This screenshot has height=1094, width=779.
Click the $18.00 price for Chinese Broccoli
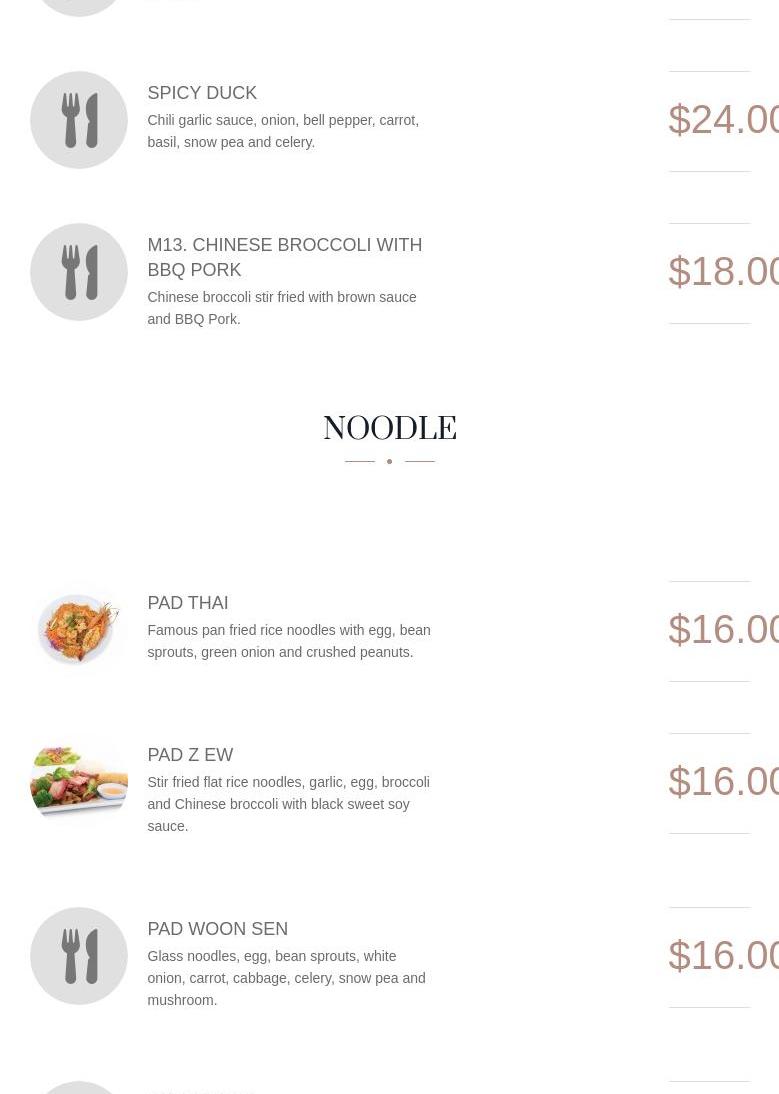[x=722, y=272]
